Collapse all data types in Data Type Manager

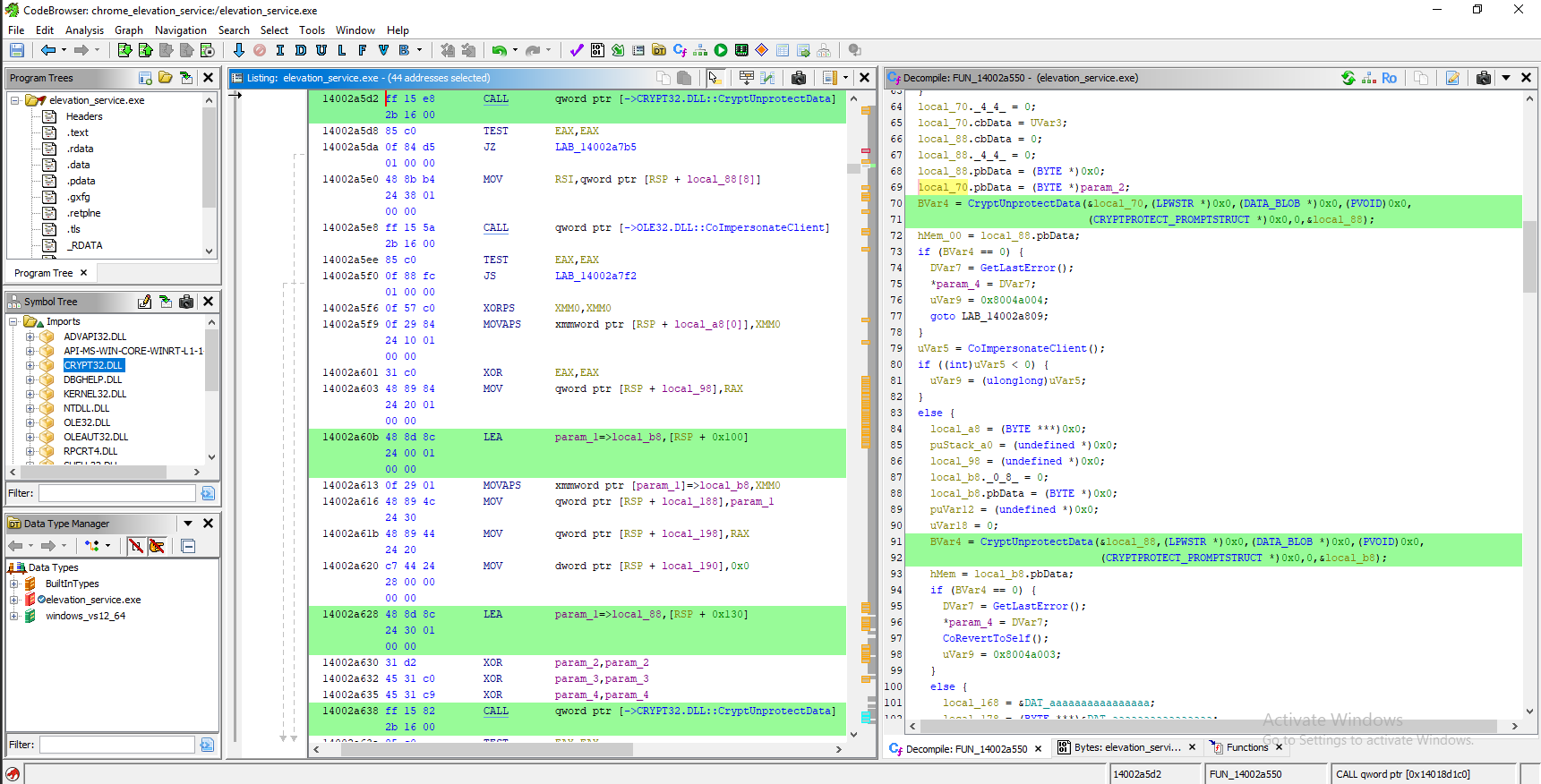[x=188, y=546]
